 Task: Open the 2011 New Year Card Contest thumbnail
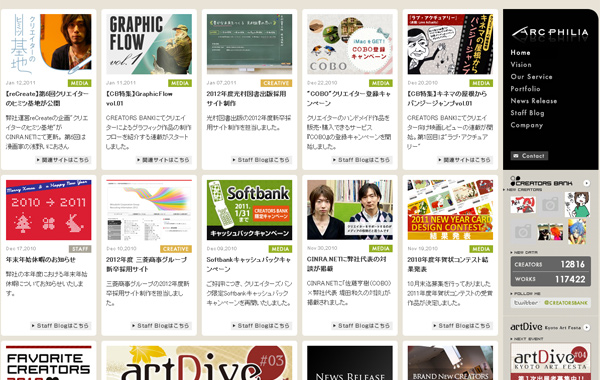point(450,210)
